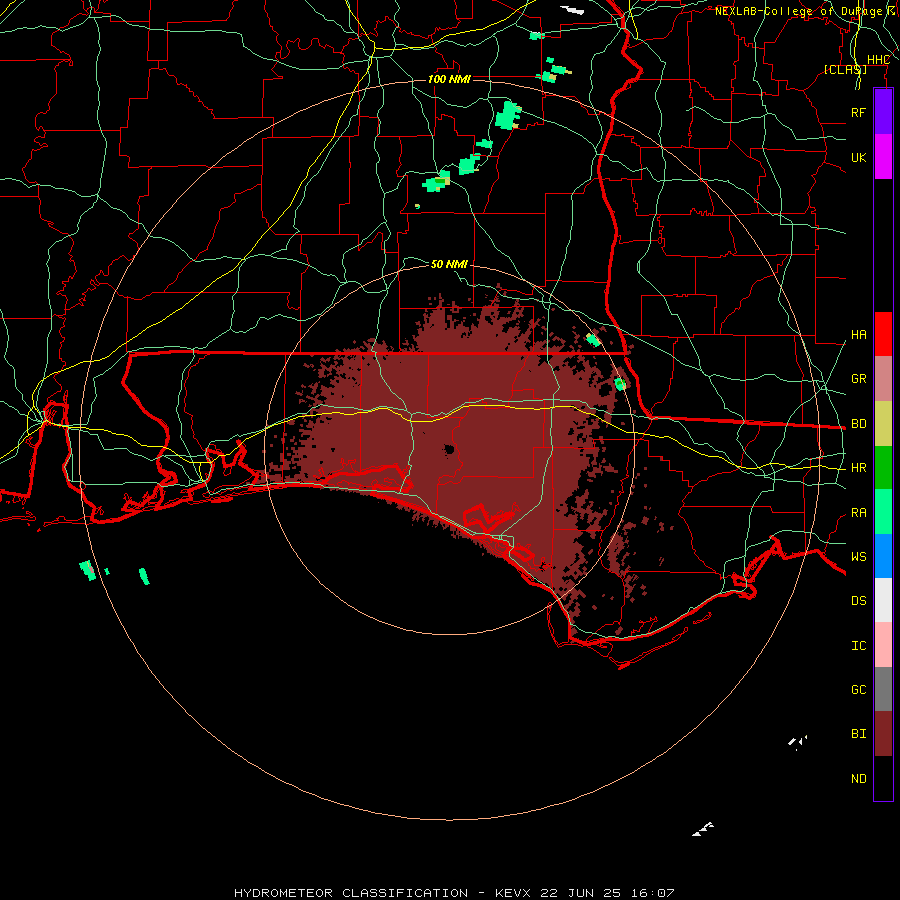
Task: Click the purple RF legend color swatch
Action: coord(883,112)
